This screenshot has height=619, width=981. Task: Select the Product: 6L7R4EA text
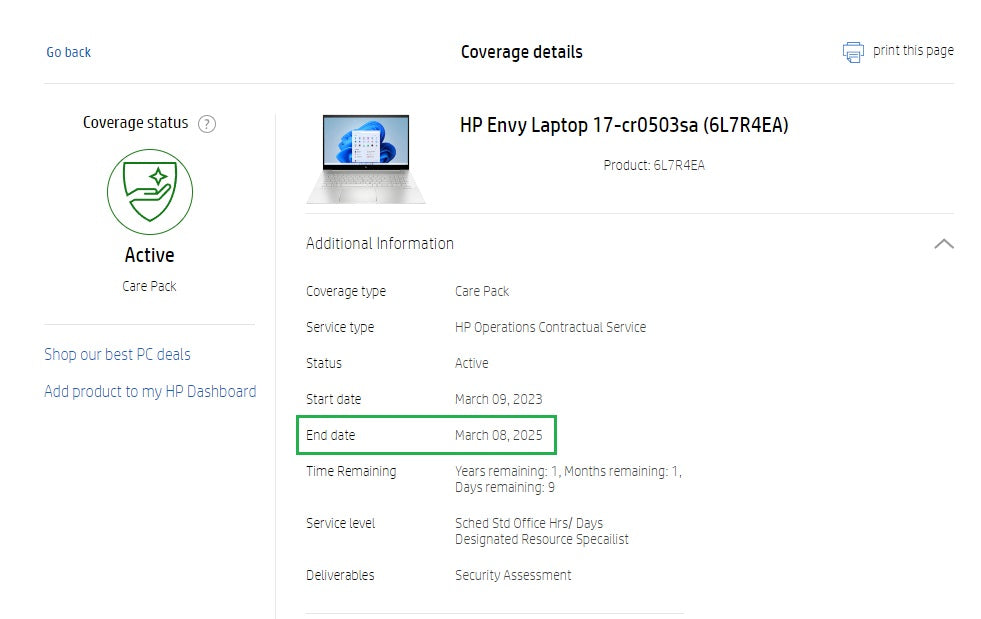pyautogui.click(x=654, y=165)
